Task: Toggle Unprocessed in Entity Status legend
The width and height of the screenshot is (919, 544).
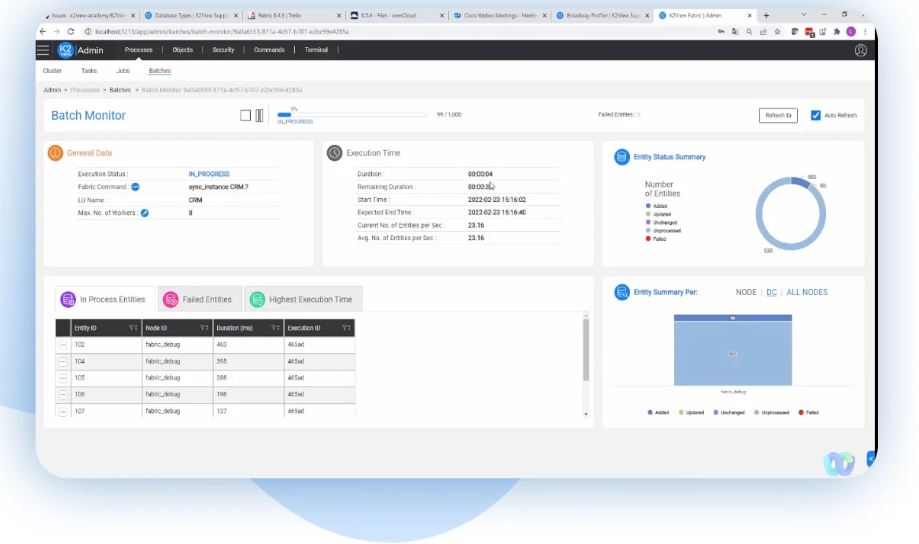Action: tap(663, 231)
